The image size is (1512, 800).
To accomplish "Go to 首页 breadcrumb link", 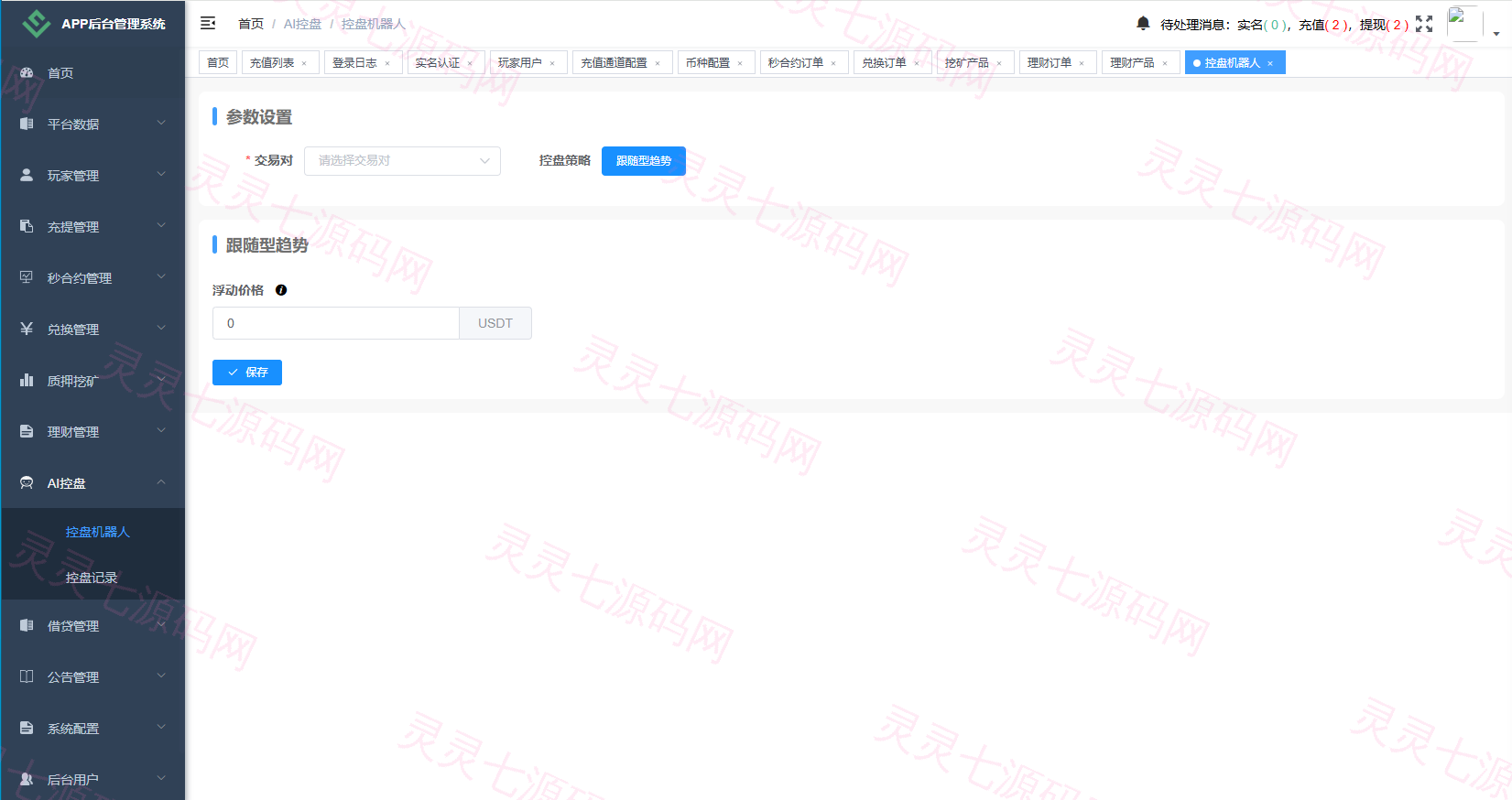I will 251,24.
